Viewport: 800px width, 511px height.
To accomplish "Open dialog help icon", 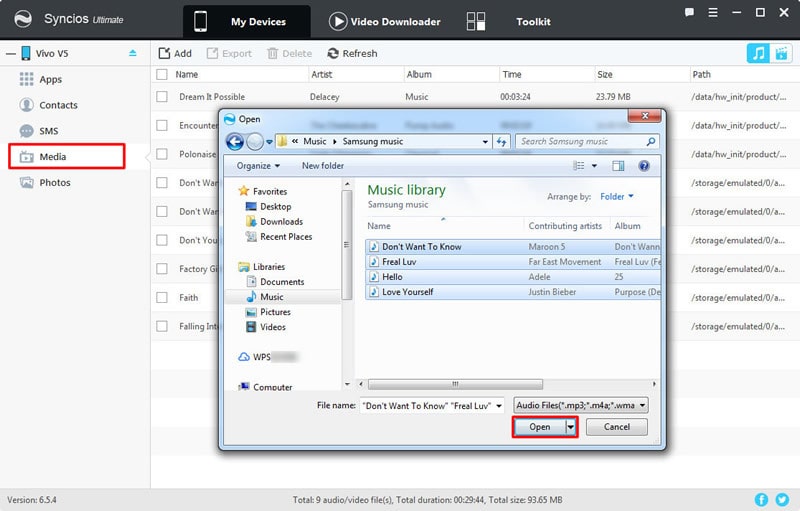I will (644, 166).
